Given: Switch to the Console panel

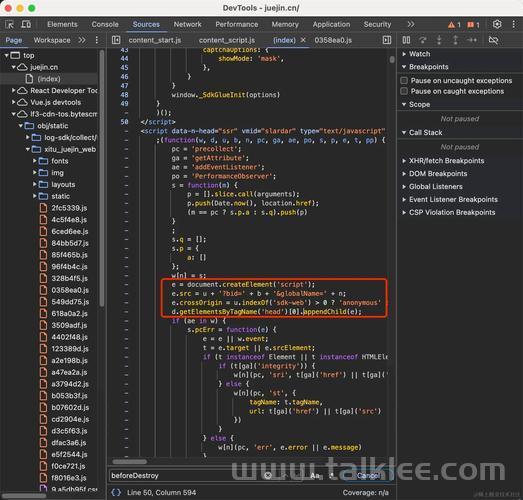Looking at the screenshot, I should coord(105,24).
